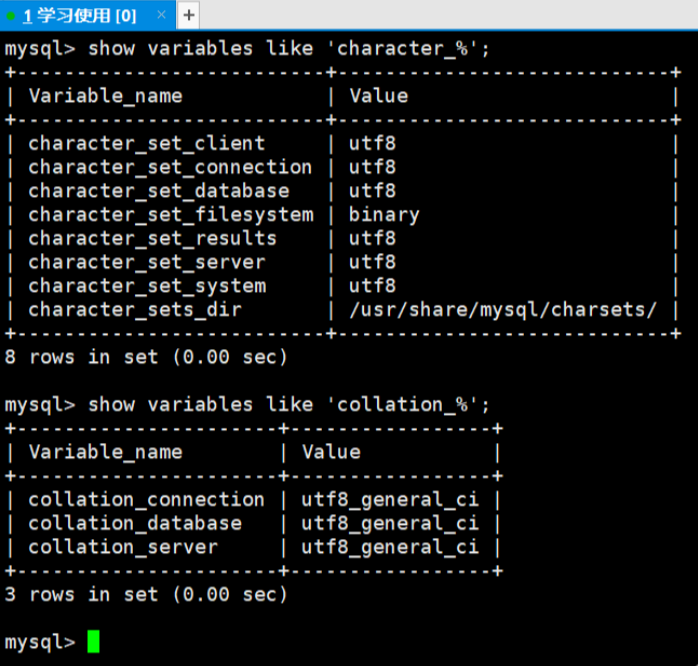The height and width of the screenshot is (666, 698).
Task: Click 'Variable_name' header of collation table
Action: point(106,452)
